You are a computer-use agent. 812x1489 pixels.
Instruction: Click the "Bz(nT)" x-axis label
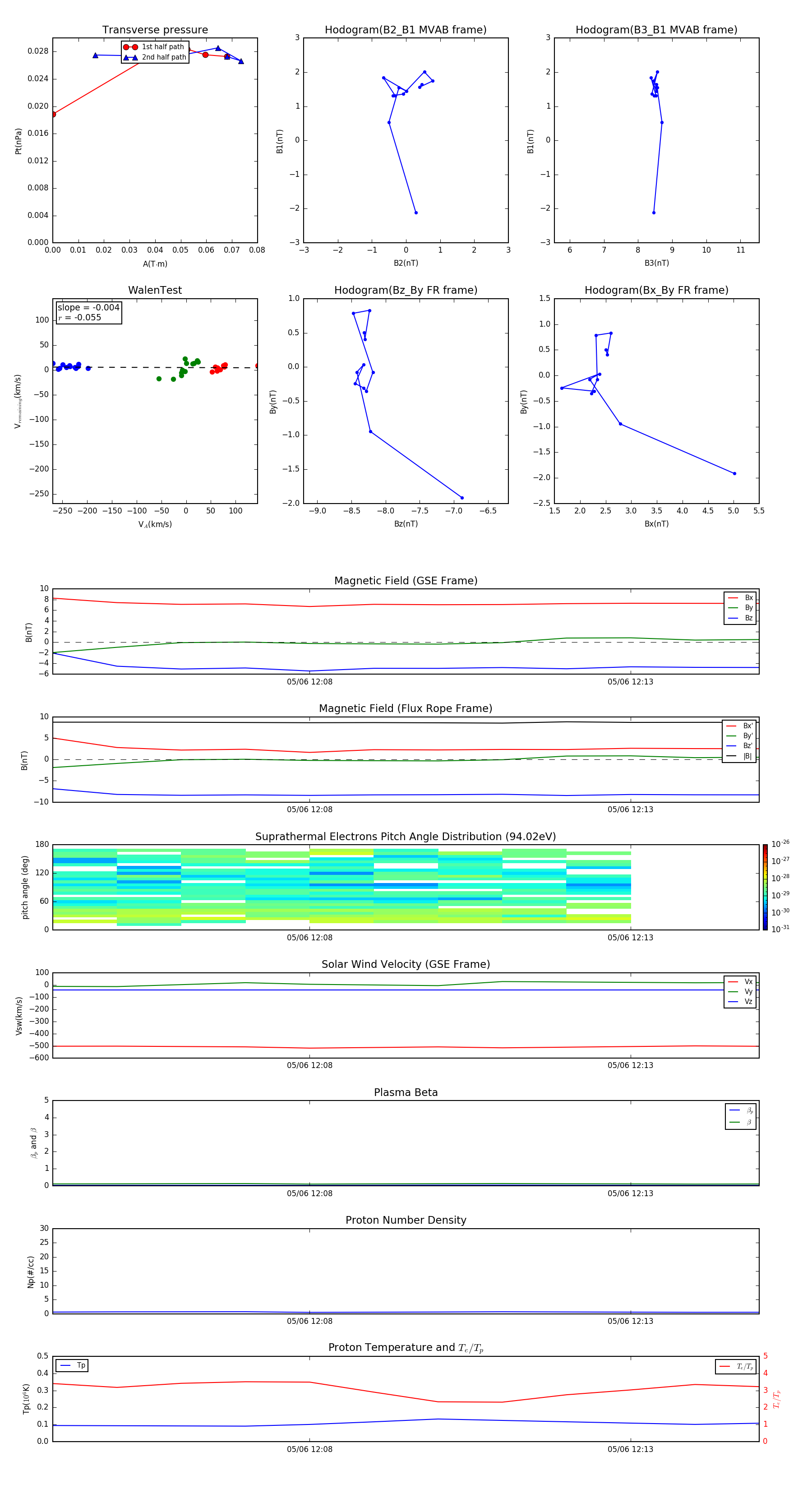(x=406, y=524)
